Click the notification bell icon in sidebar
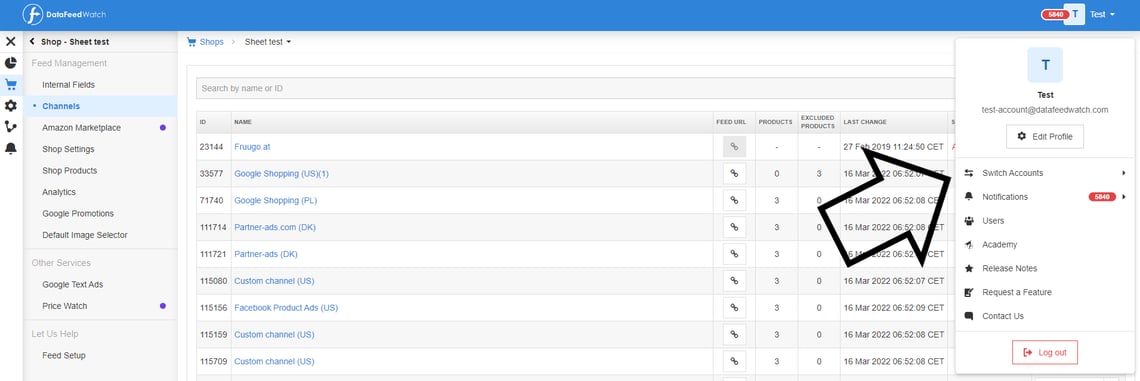The height and width of the screenshot is (381, 1140). point(10,148)
